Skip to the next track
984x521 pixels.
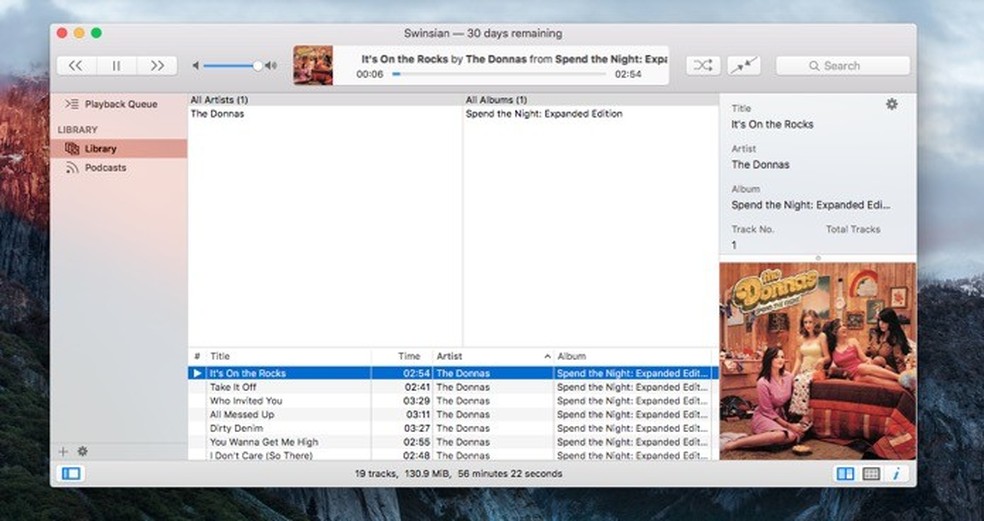pyautogui.click(x=157, y=66)
